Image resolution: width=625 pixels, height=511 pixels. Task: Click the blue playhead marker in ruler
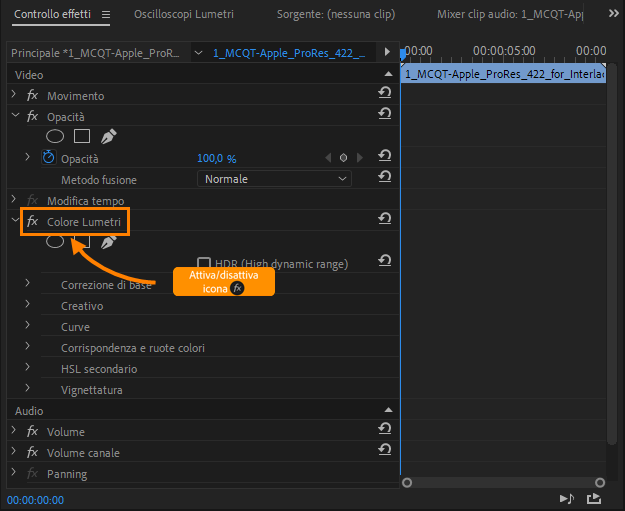tap(403, 54)
